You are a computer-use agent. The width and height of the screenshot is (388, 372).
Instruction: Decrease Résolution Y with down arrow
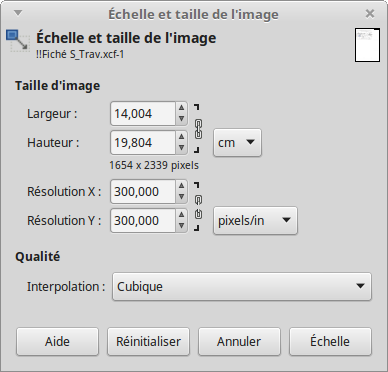coord(181,226)
